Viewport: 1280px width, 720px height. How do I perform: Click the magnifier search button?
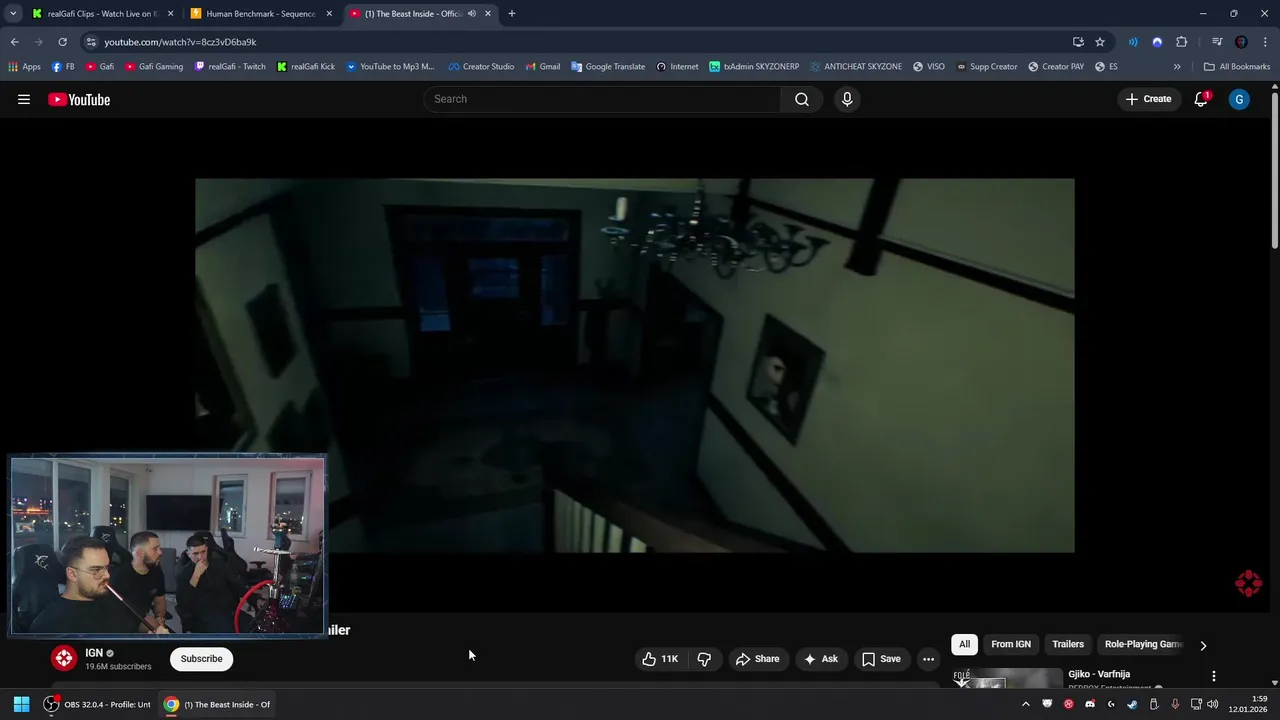[801, 99]
